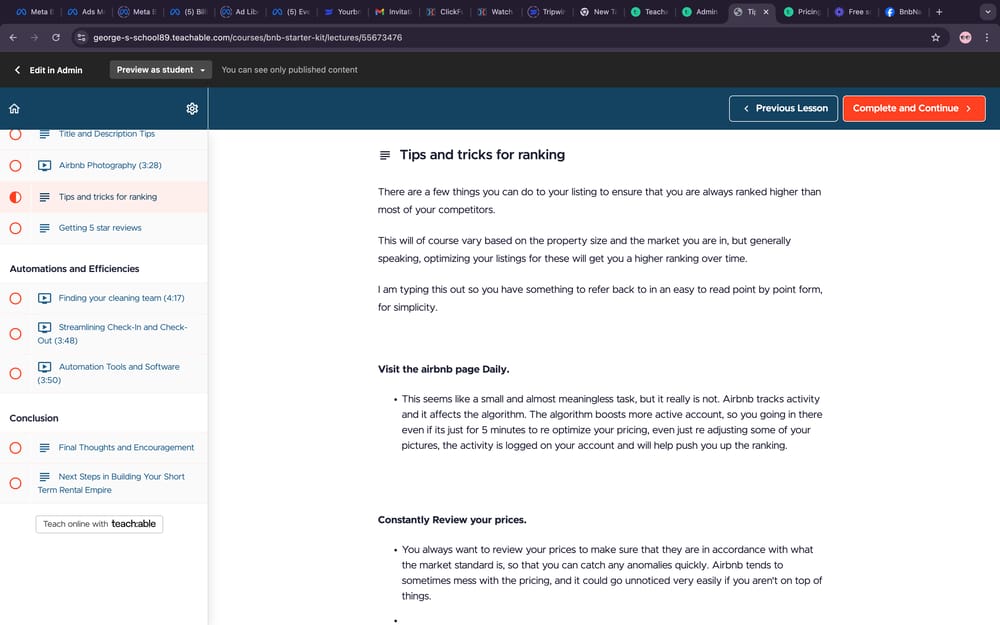Click the text icon beside Title and Description Tips
The image size is (1000, 625).
45,134
